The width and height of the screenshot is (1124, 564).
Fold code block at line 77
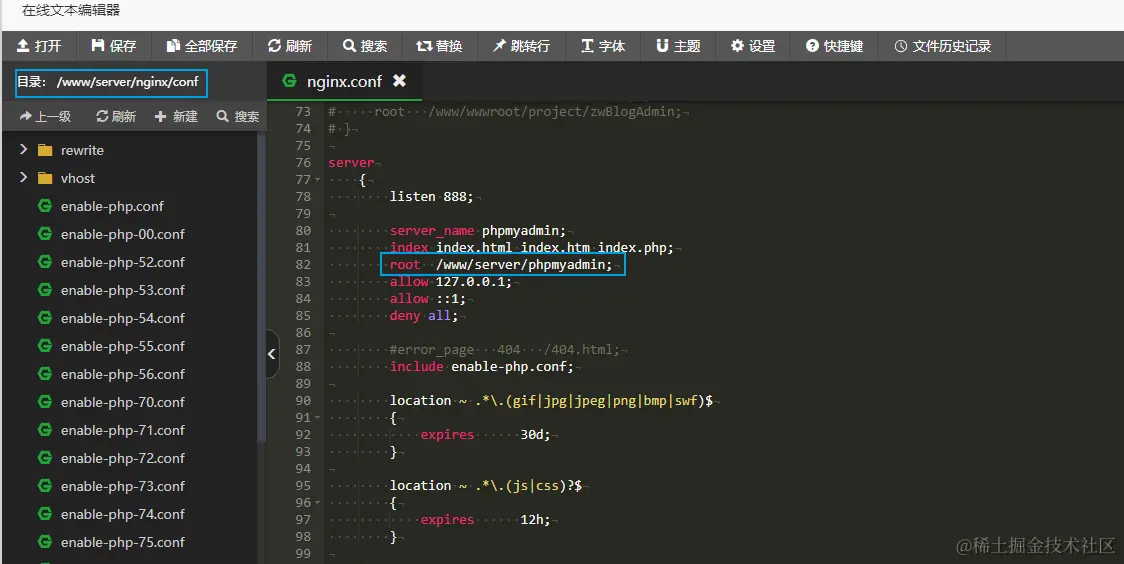[x=318, y=180]
